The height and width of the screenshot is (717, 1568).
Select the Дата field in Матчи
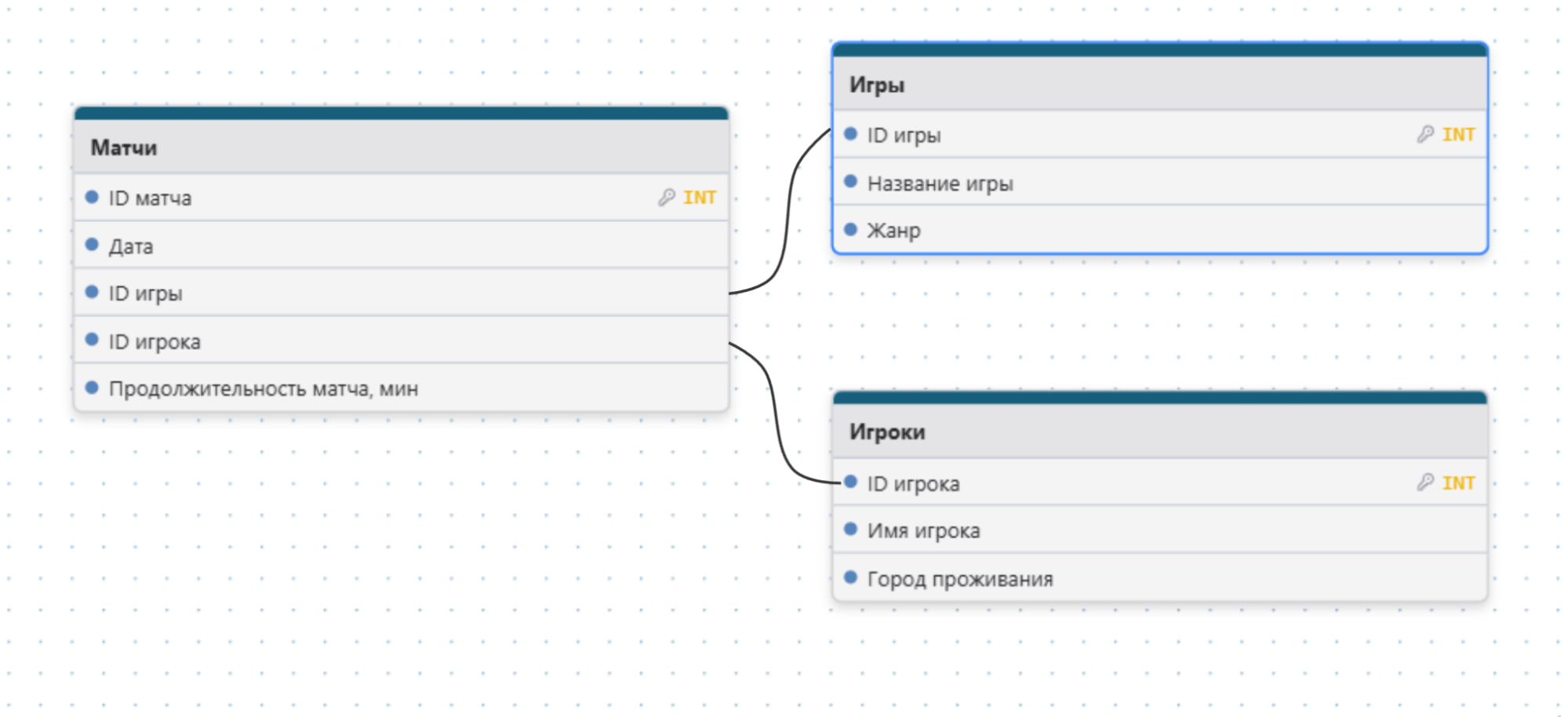pos(402,246)
